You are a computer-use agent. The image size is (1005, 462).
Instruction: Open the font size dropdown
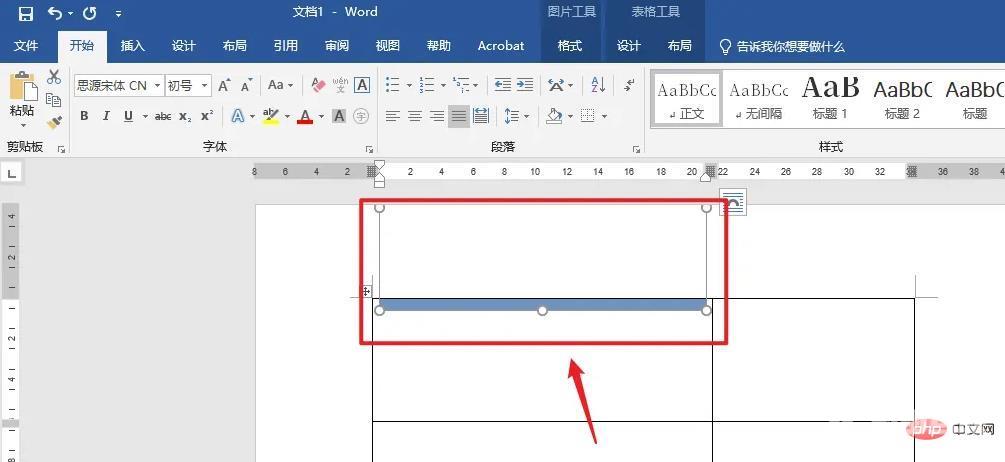204,86
